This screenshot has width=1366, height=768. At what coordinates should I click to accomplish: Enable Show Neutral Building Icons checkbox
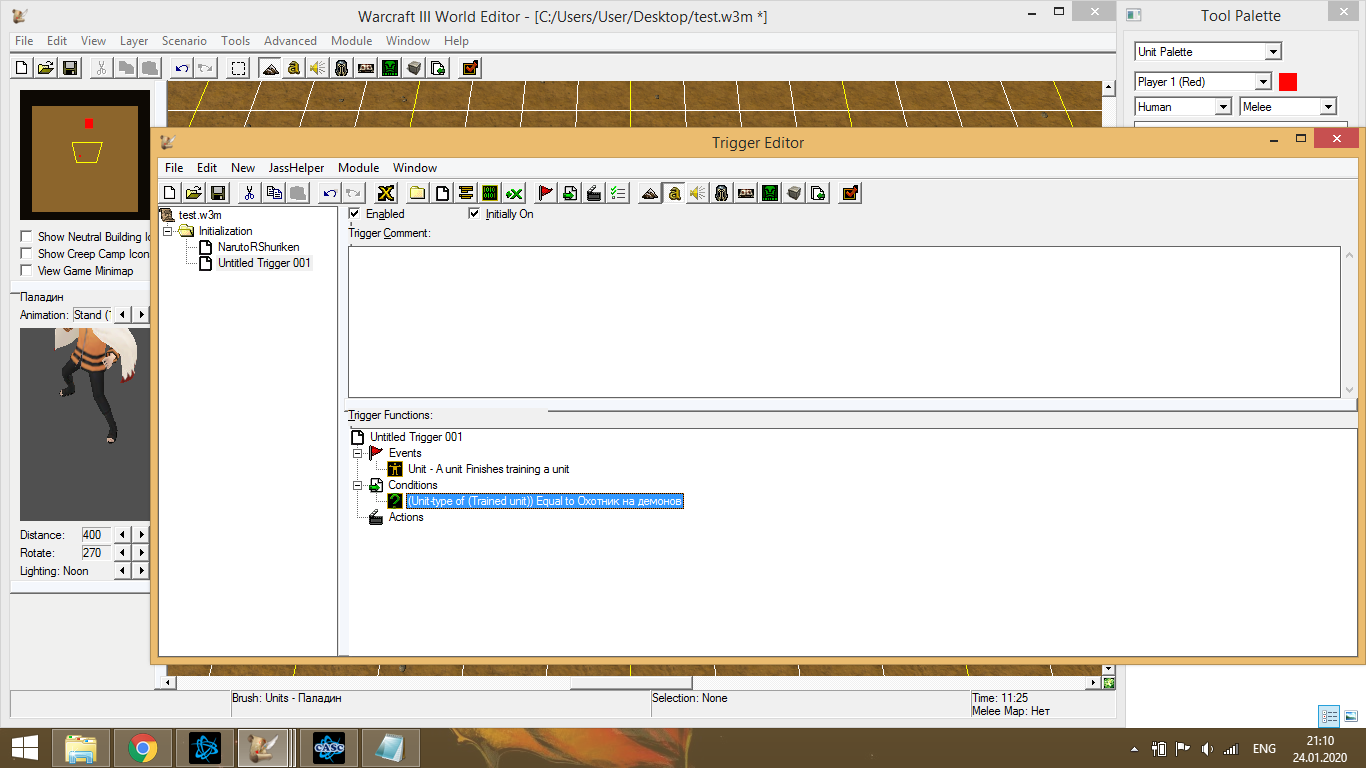(26, 237)
